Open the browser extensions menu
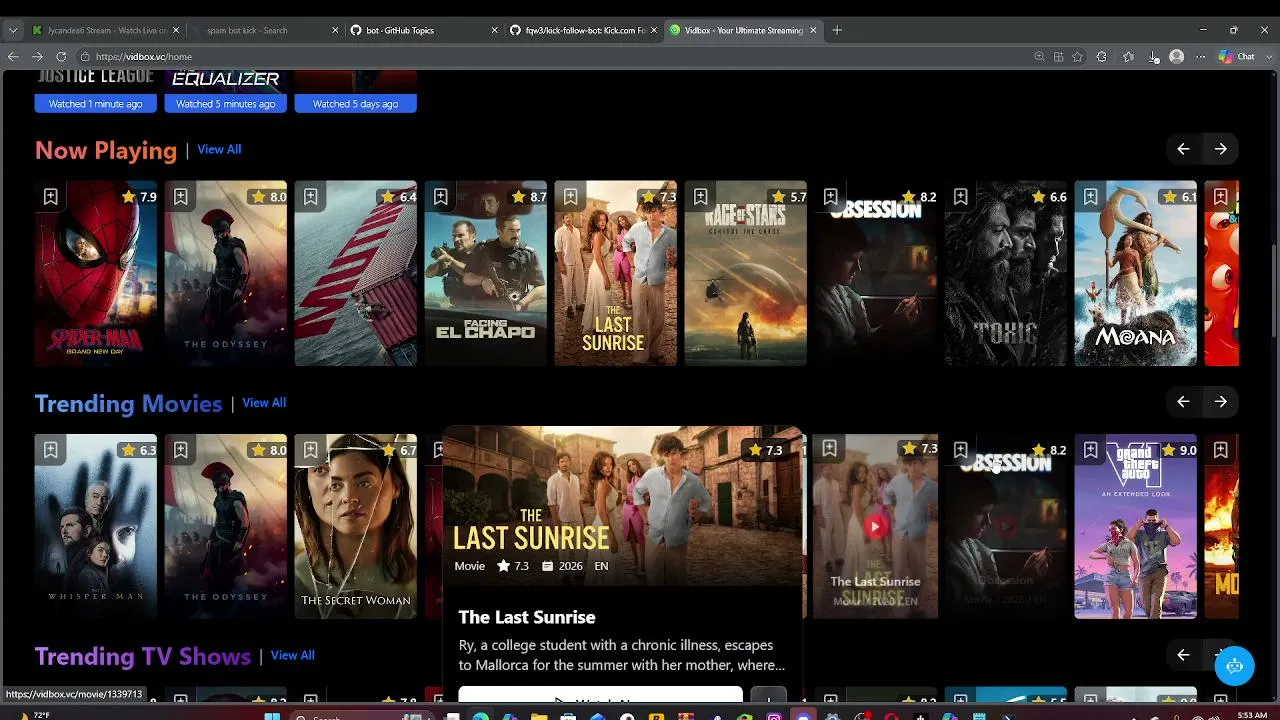This screenshot has height=720, width=1280. coord(1101,57)
